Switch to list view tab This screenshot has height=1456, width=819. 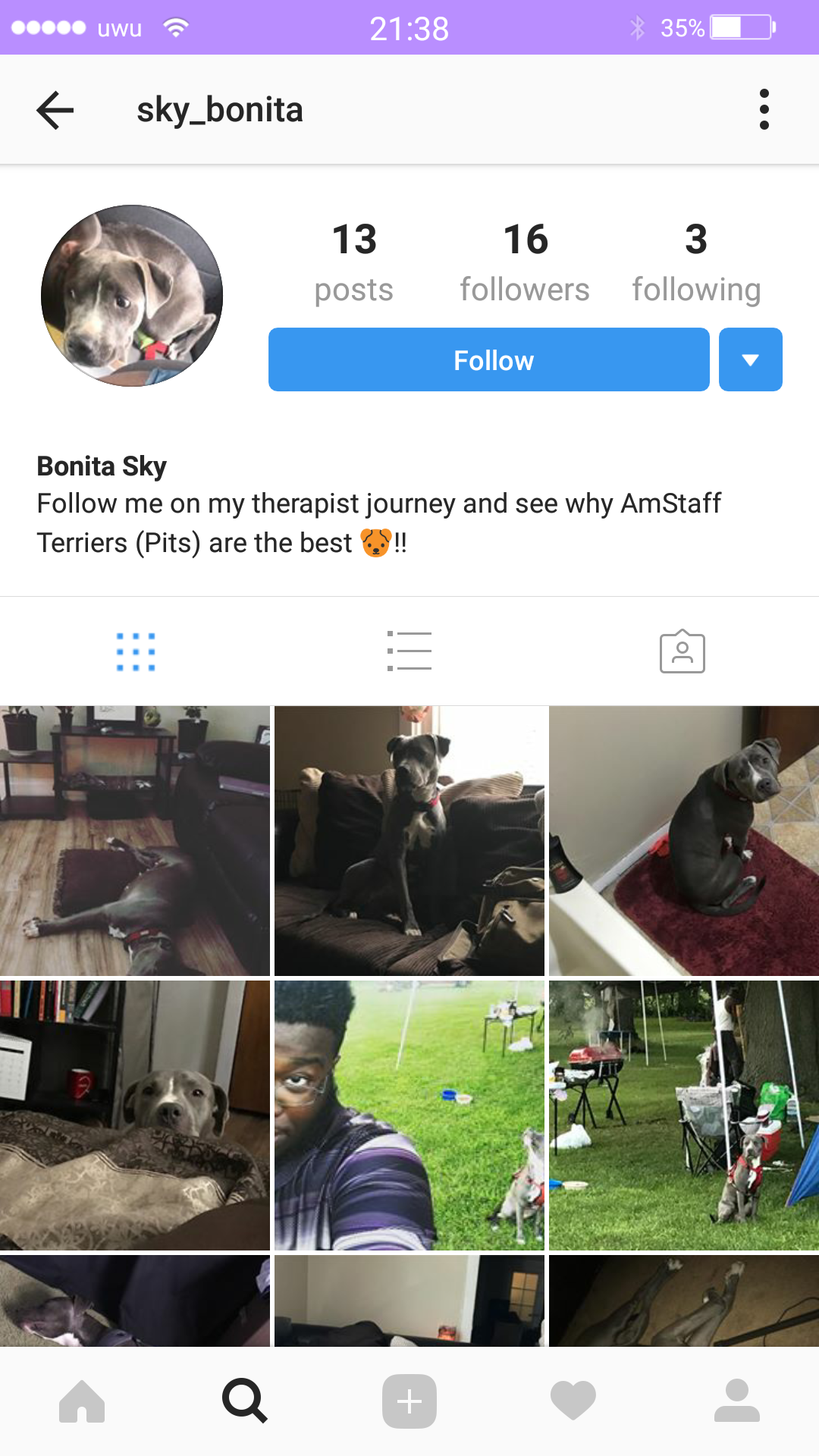point(409,651)
